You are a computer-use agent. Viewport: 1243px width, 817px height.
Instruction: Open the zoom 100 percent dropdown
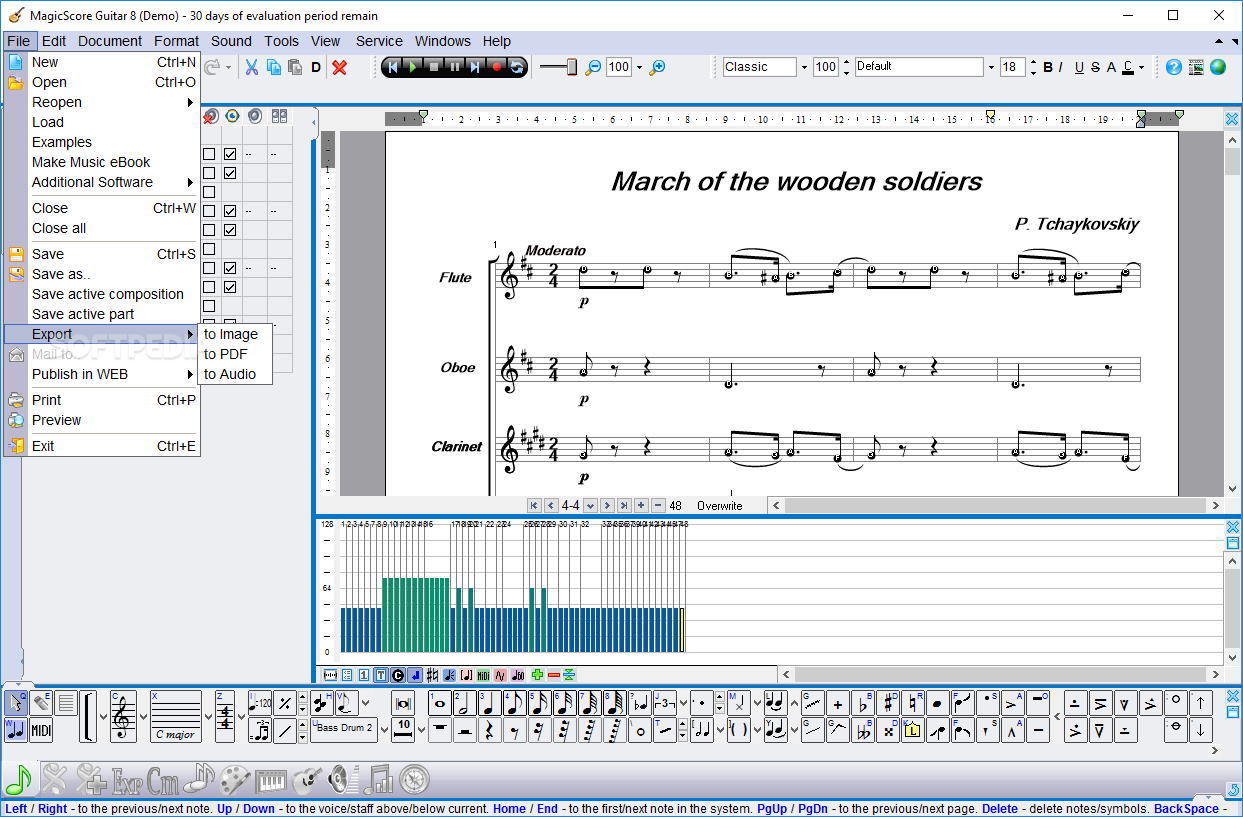click(640, 67)
